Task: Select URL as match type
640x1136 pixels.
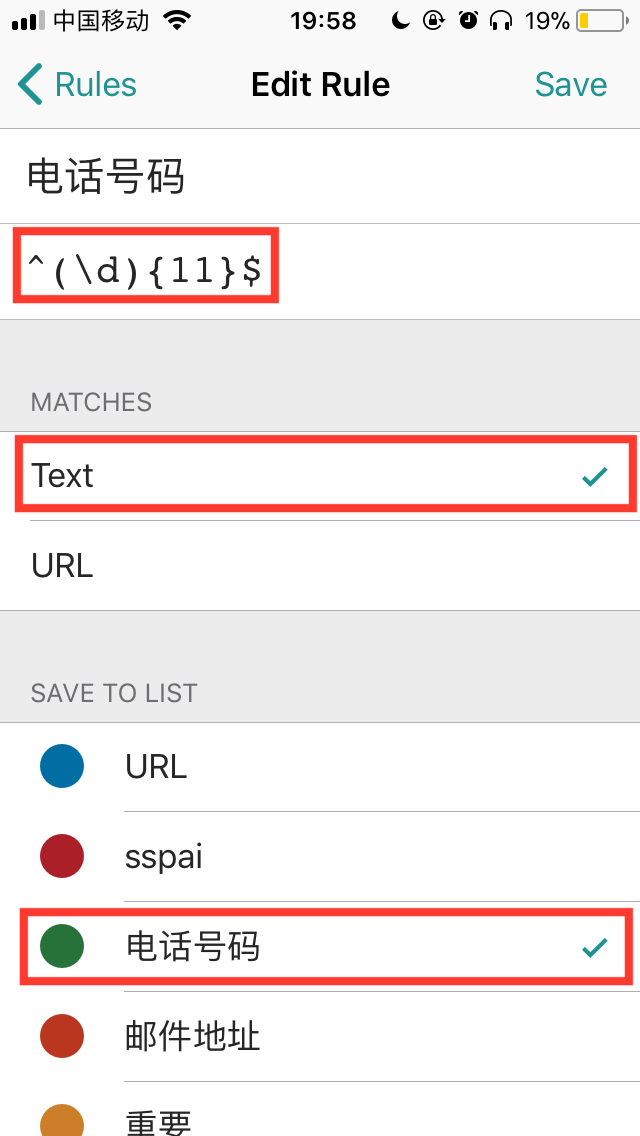Action: [x=320, y=566]
